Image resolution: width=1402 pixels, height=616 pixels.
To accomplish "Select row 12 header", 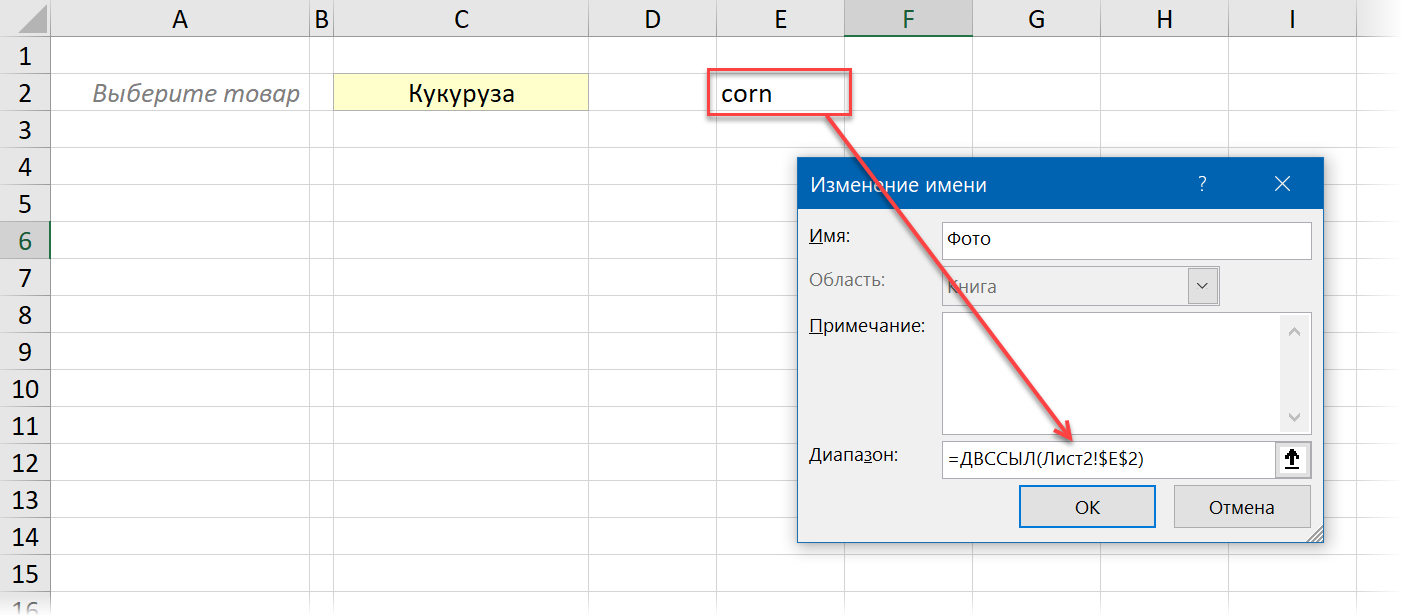I will coord(25,463).
